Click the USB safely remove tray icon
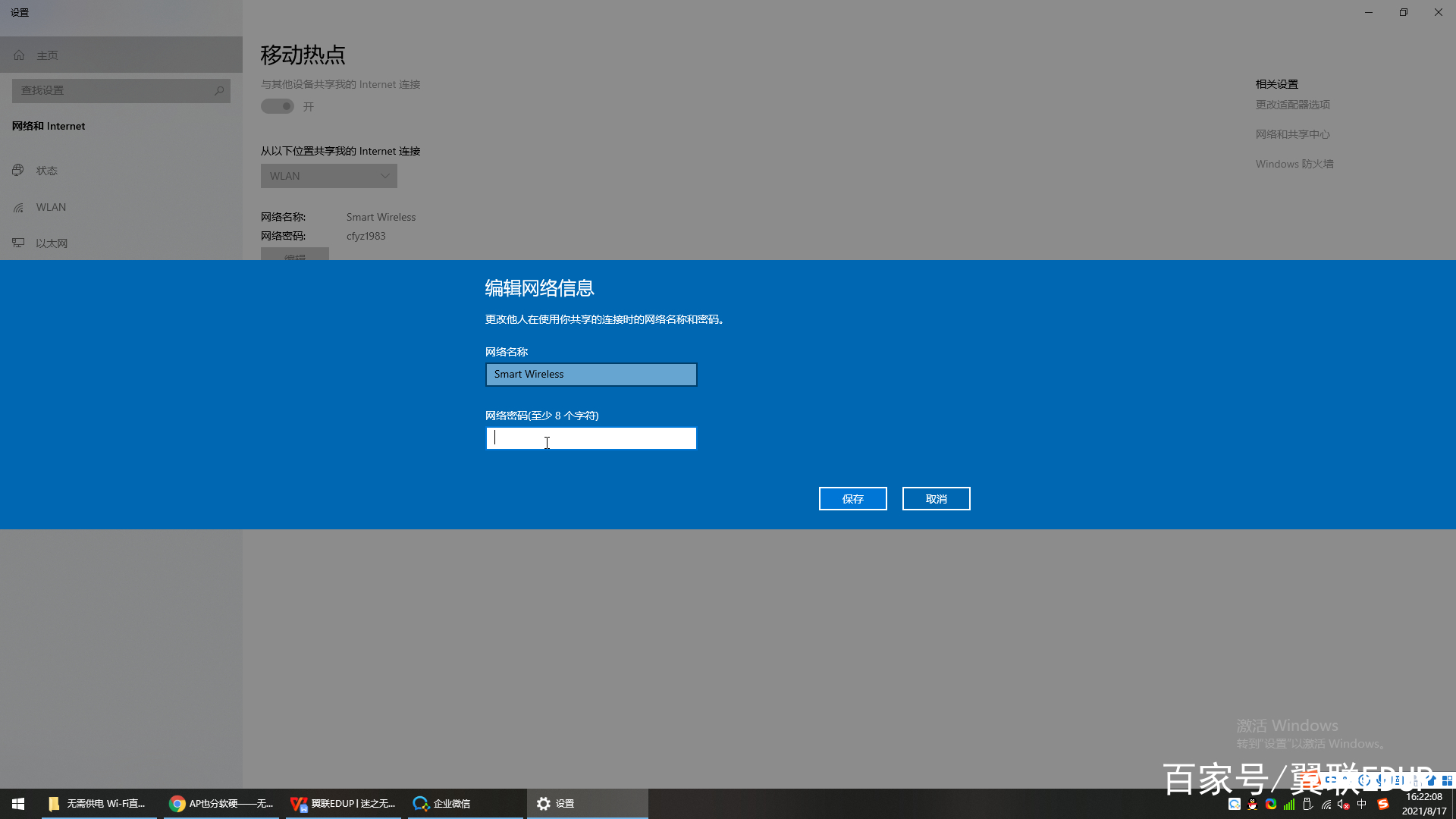Screen dimensions: 1456x819 (x=1307, y=804)
